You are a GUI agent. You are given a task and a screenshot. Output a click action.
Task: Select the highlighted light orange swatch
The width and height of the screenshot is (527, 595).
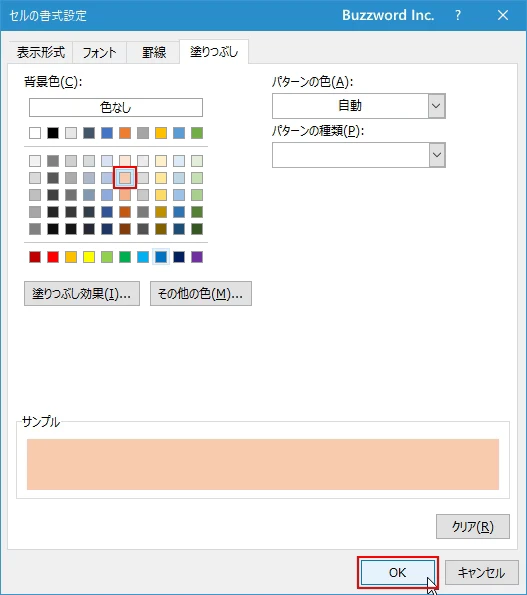[125, 178]
